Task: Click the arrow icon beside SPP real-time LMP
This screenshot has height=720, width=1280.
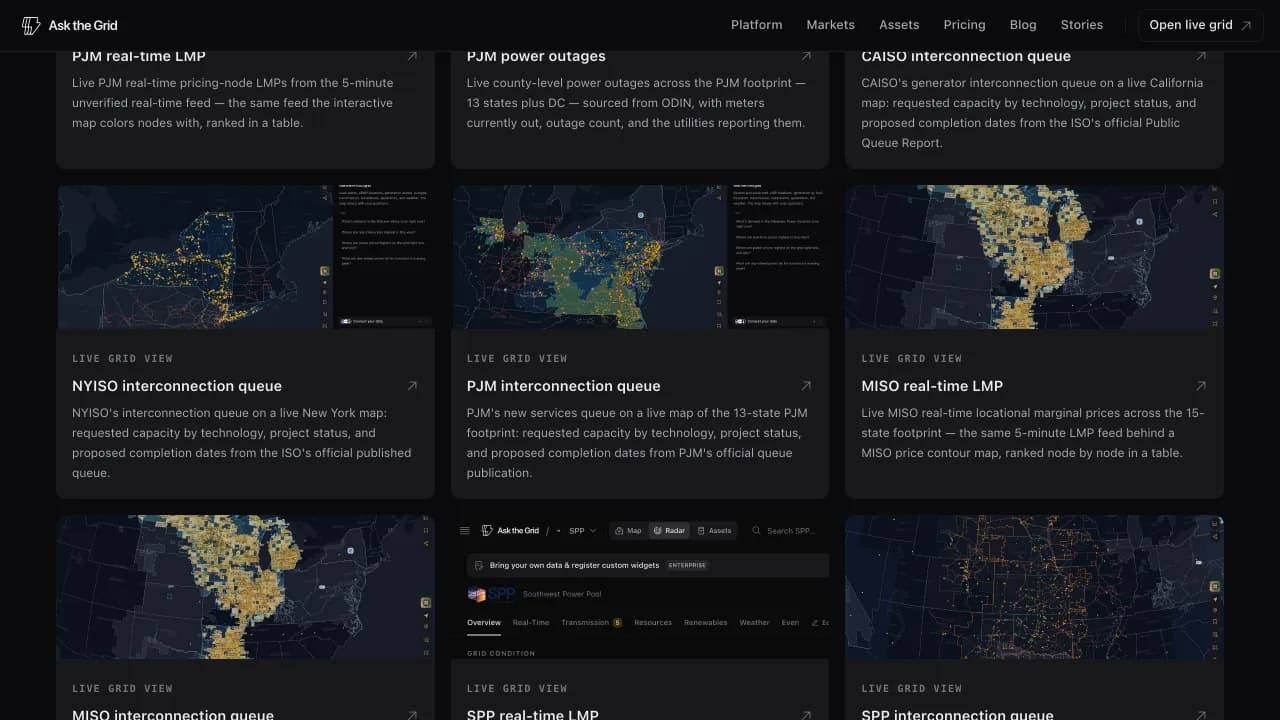Action: click(806, 715)
